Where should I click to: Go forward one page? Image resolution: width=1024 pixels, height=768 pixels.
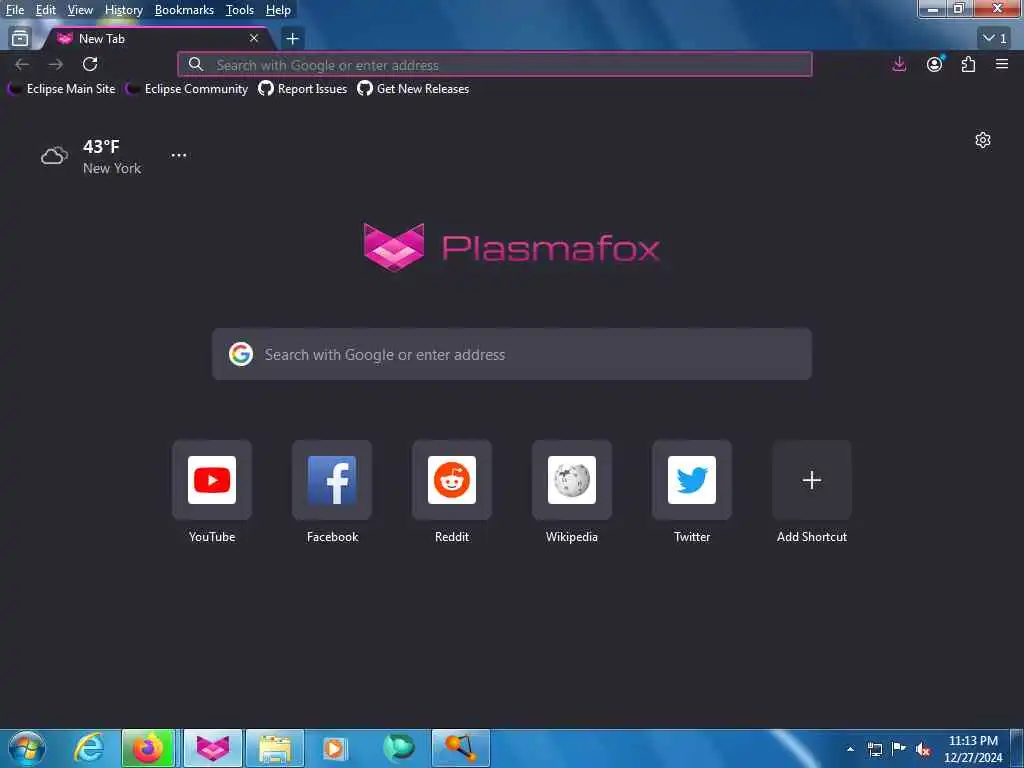pyautogui.click(x=56, y=64)
